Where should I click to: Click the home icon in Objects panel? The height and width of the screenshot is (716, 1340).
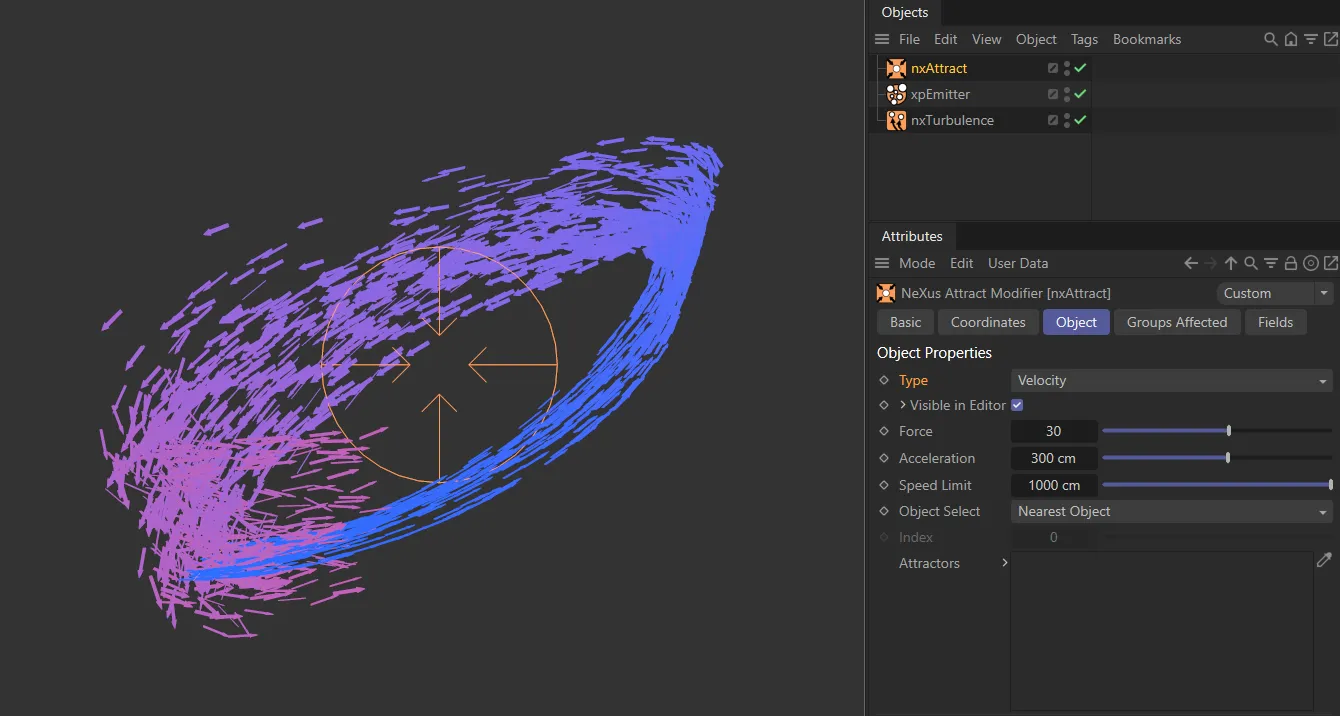1290,39
